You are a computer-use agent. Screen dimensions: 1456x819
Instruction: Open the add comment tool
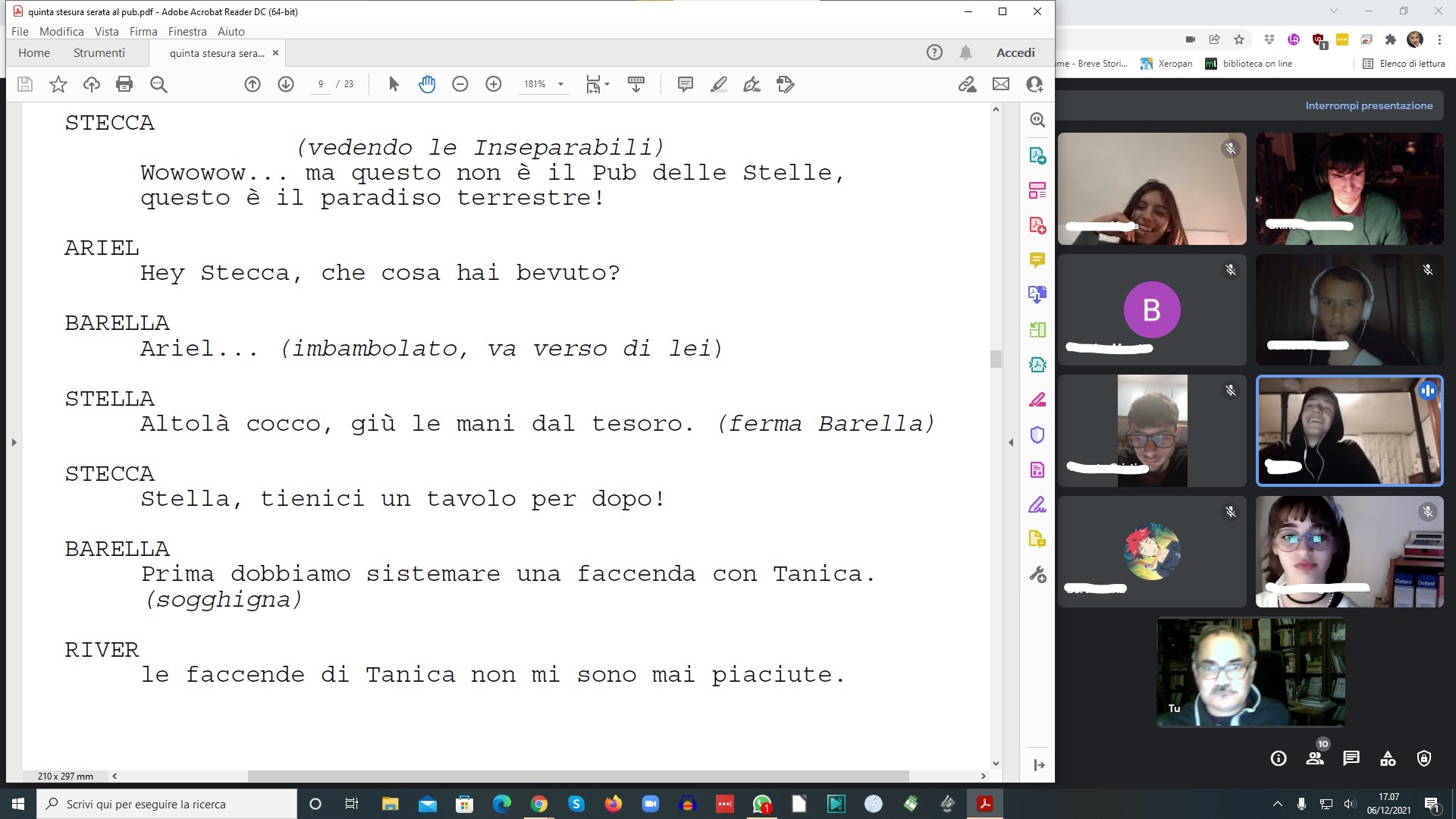(685, 84)
